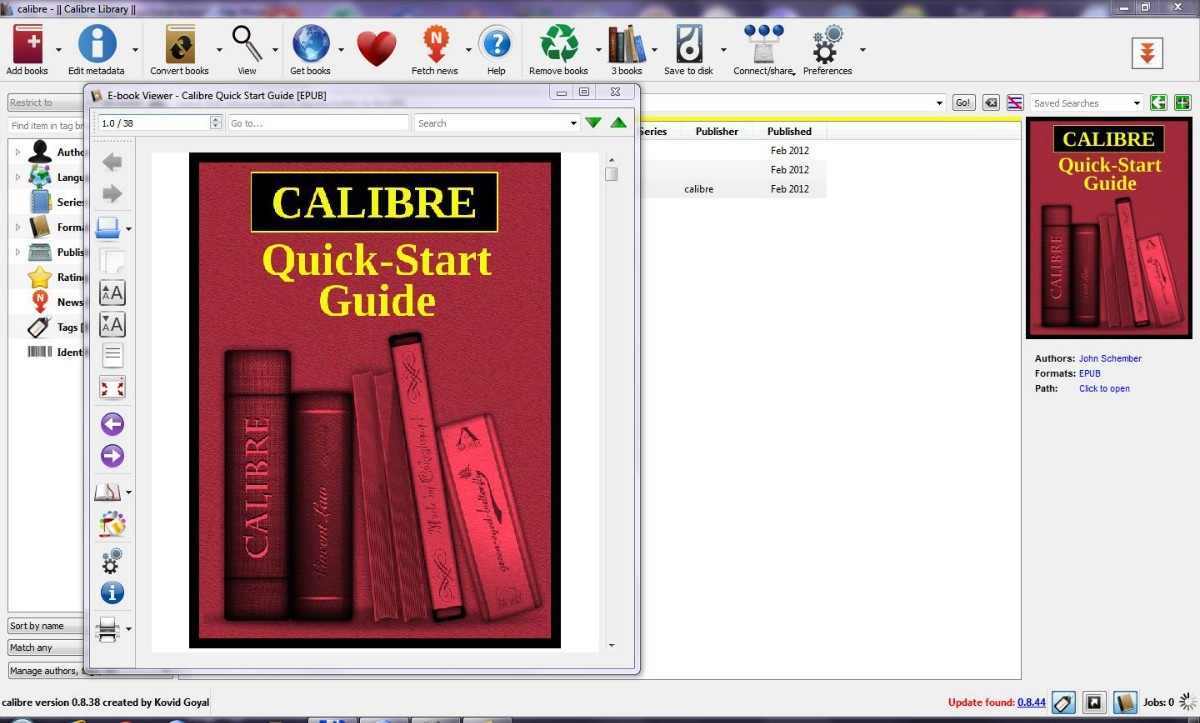The image size is (1200, 723).
Task: Click EPUB format link
Action: (x=1089, y=373)
